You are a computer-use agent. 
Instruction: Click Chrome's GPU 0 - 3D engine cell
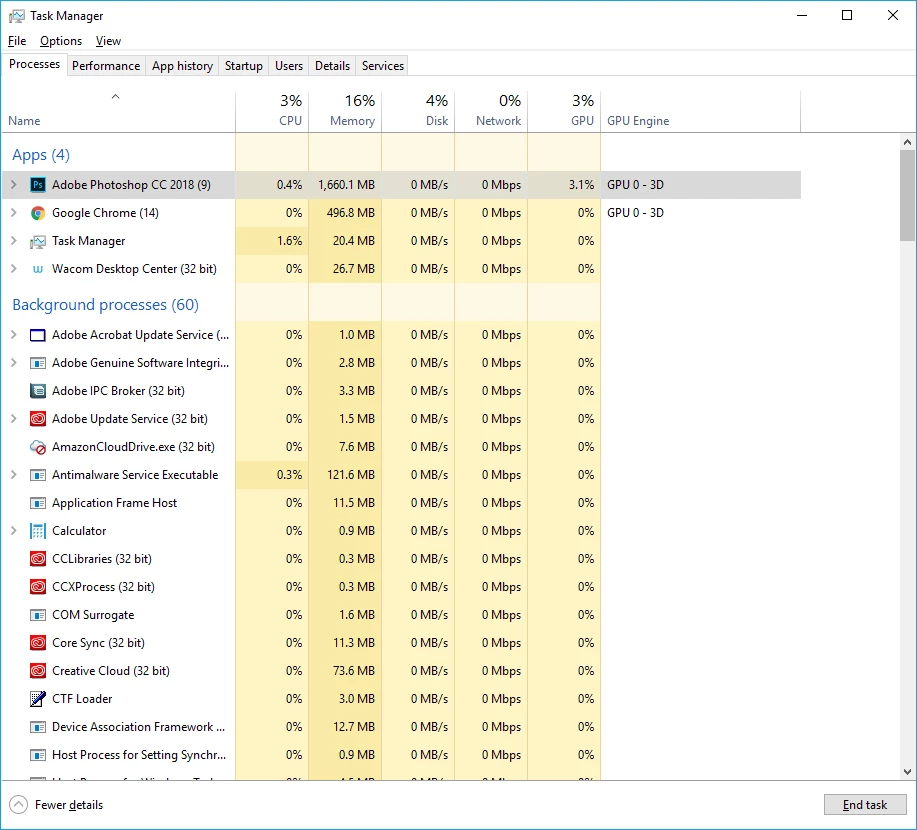click(635, 213)
